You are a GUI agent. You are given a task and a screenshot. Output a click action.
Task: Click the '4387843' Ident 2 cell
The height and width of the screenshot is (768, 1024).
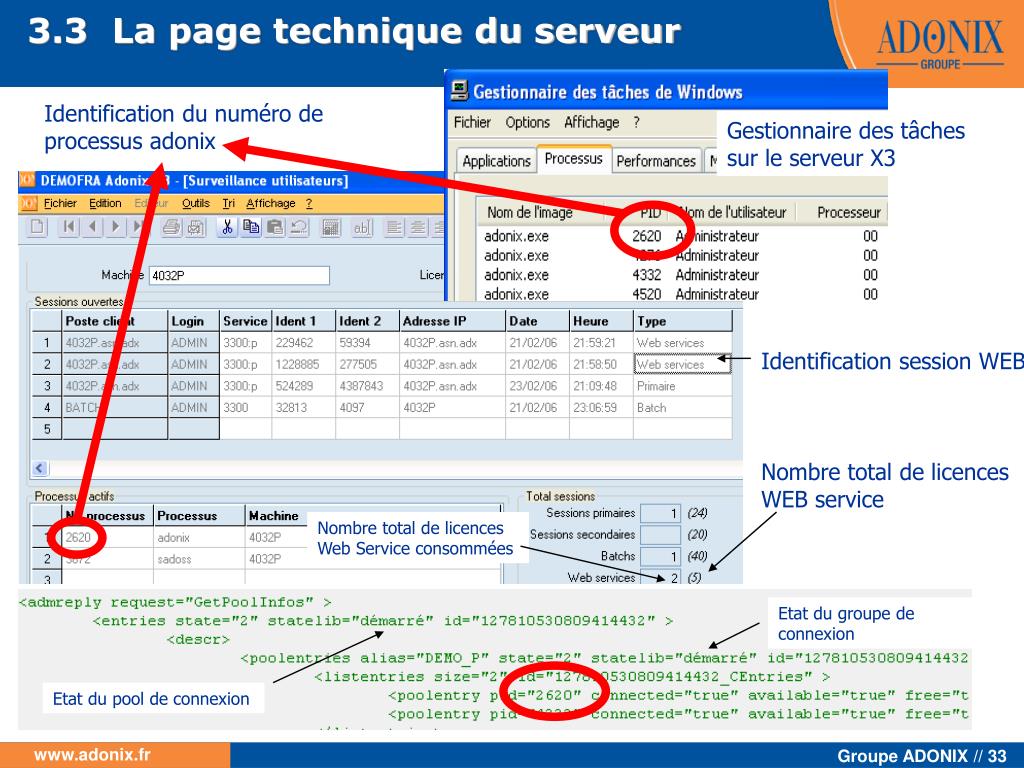coord(367,386)
